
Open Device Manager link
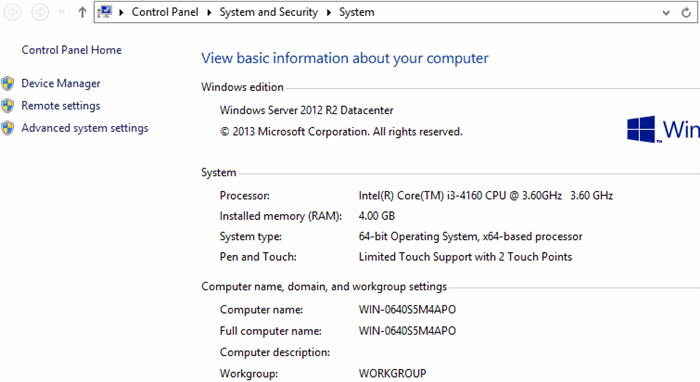click(61, 83)
